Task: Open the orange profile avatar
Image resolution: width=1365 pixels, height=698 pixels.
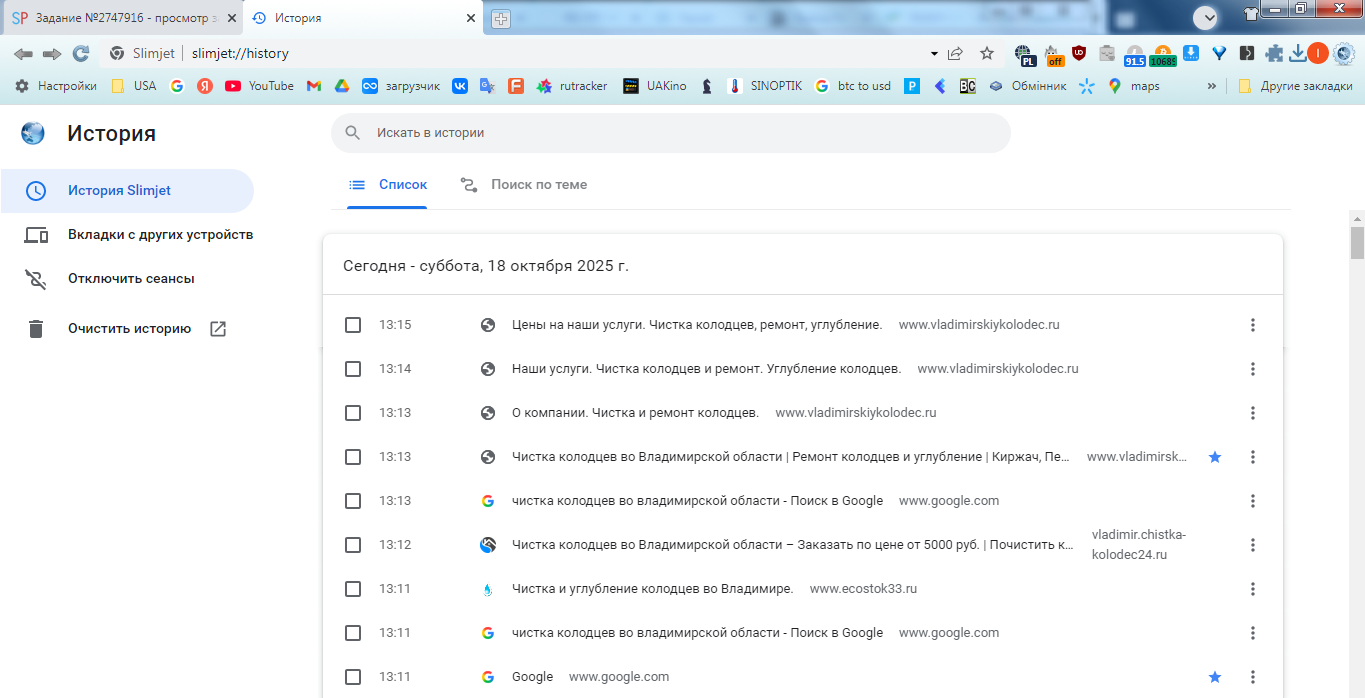Action: pos(1318,54)
